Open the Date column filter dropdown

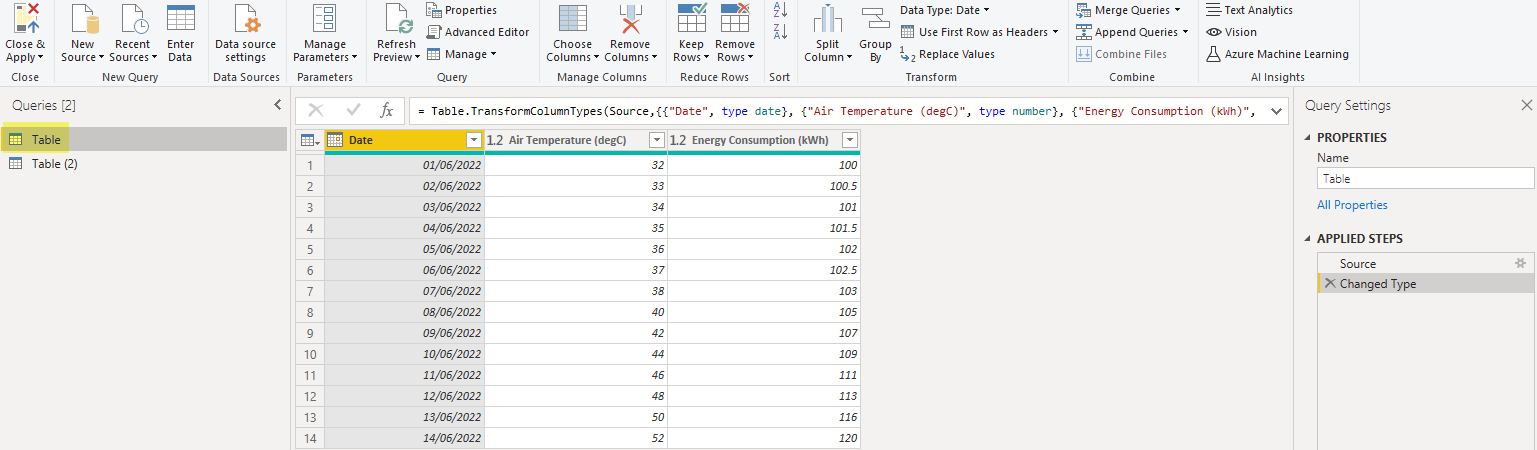point(474,140)
